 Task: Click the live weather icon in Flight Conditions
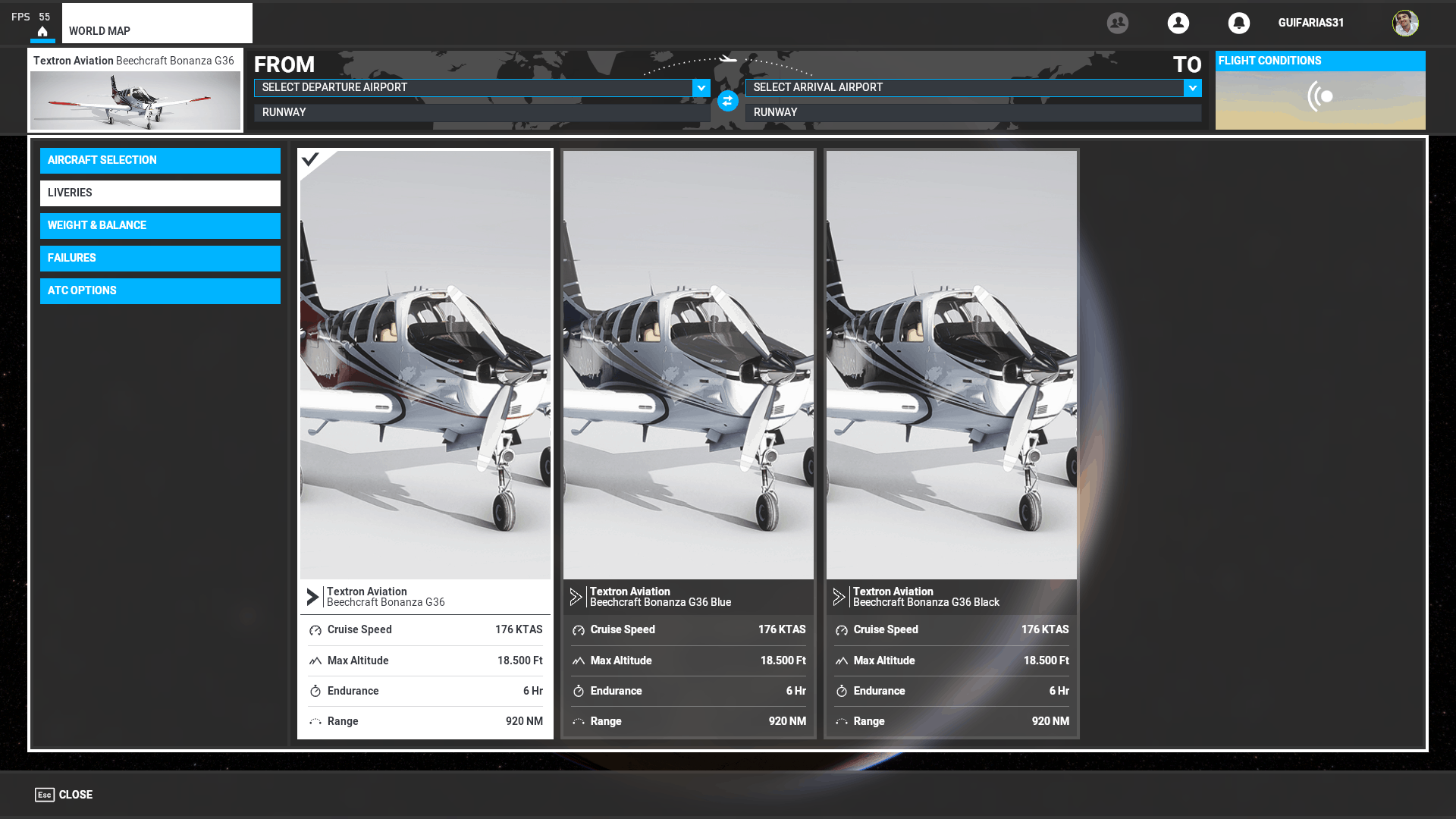(x=1319, y=97)
